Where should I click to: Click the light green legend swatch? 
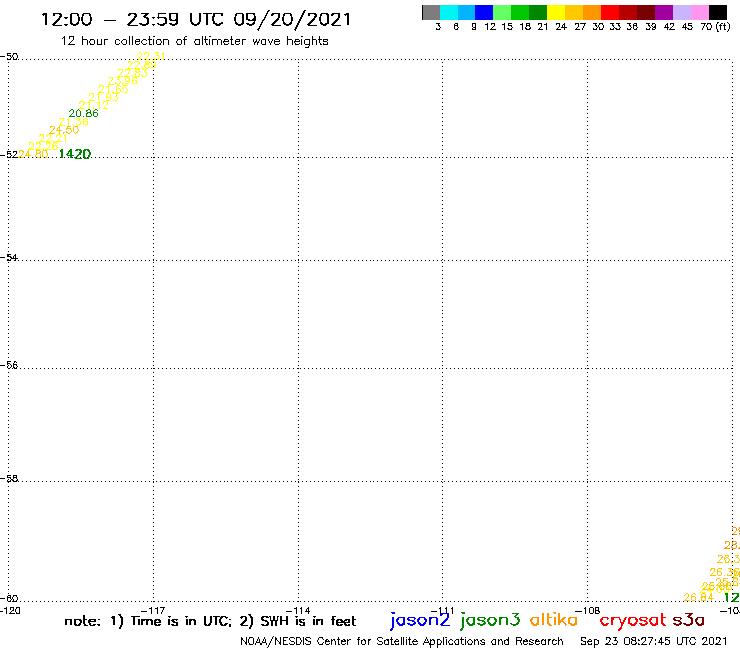pyautogui.click(x=502, y=12)
